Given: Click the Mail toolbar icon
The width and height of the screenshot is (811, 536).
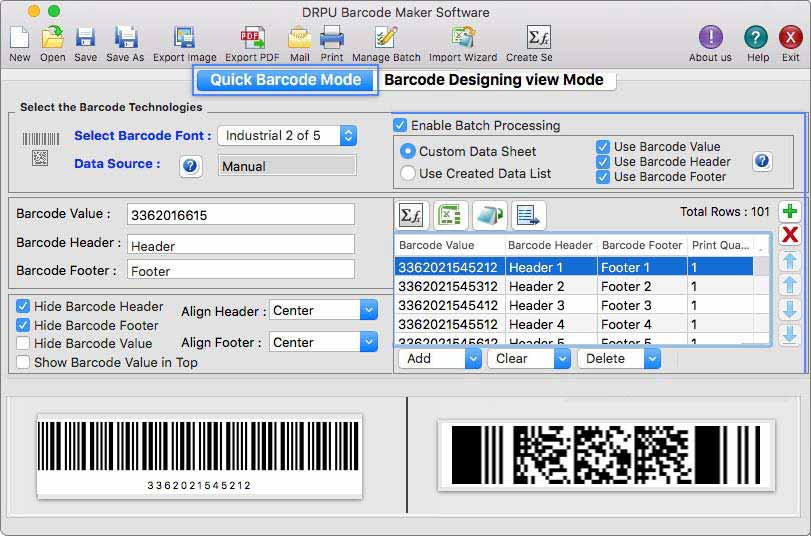Looking at the screenshot, I should [299, 38].
